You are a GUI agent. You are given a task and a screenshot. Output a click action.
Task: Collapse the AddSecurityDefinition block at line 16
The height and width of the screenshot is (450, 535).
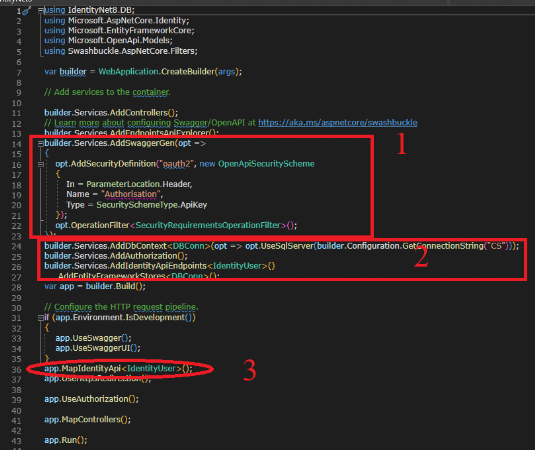[41, 164]
